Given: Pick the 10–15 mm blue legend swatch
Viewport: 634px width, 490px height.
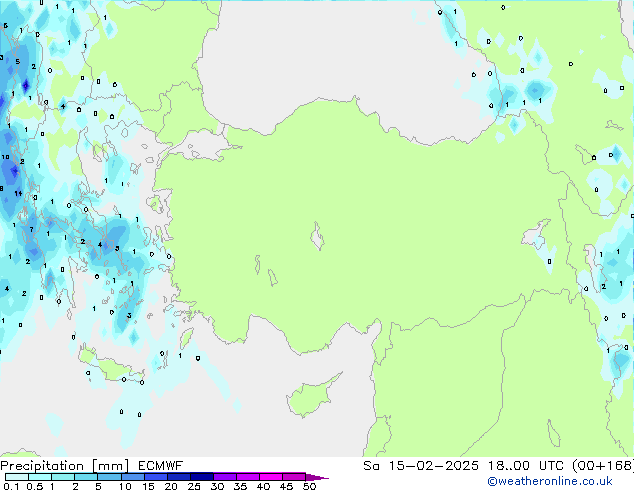Looking at the screenshot, I should (133, 477).
